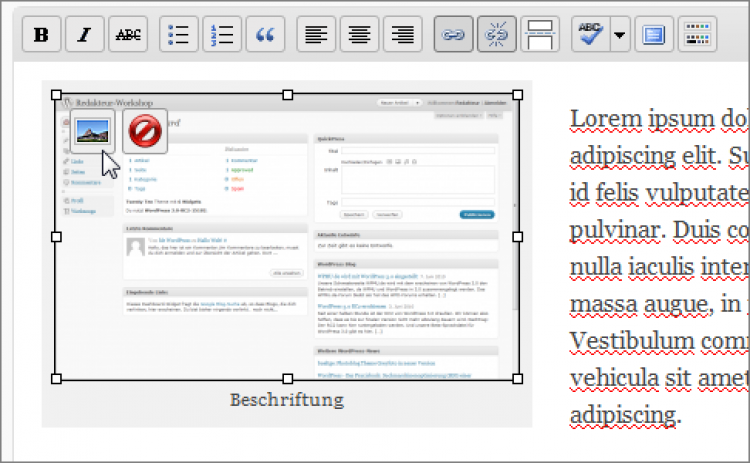Click the image's bottom-right resize handle
Screen dimensions: 750x463
(x=519, y=379)
